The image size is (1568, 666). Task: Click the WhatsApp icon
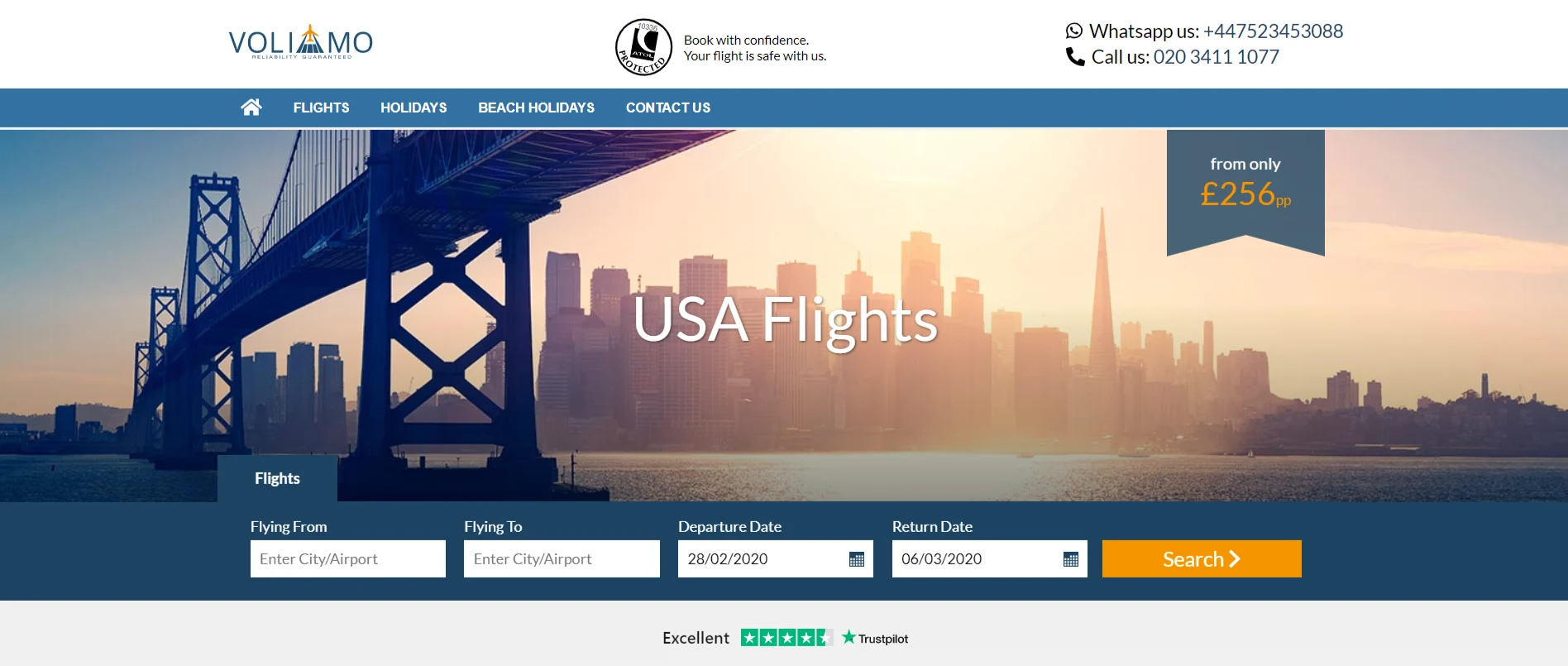[x=1074, y=31]
